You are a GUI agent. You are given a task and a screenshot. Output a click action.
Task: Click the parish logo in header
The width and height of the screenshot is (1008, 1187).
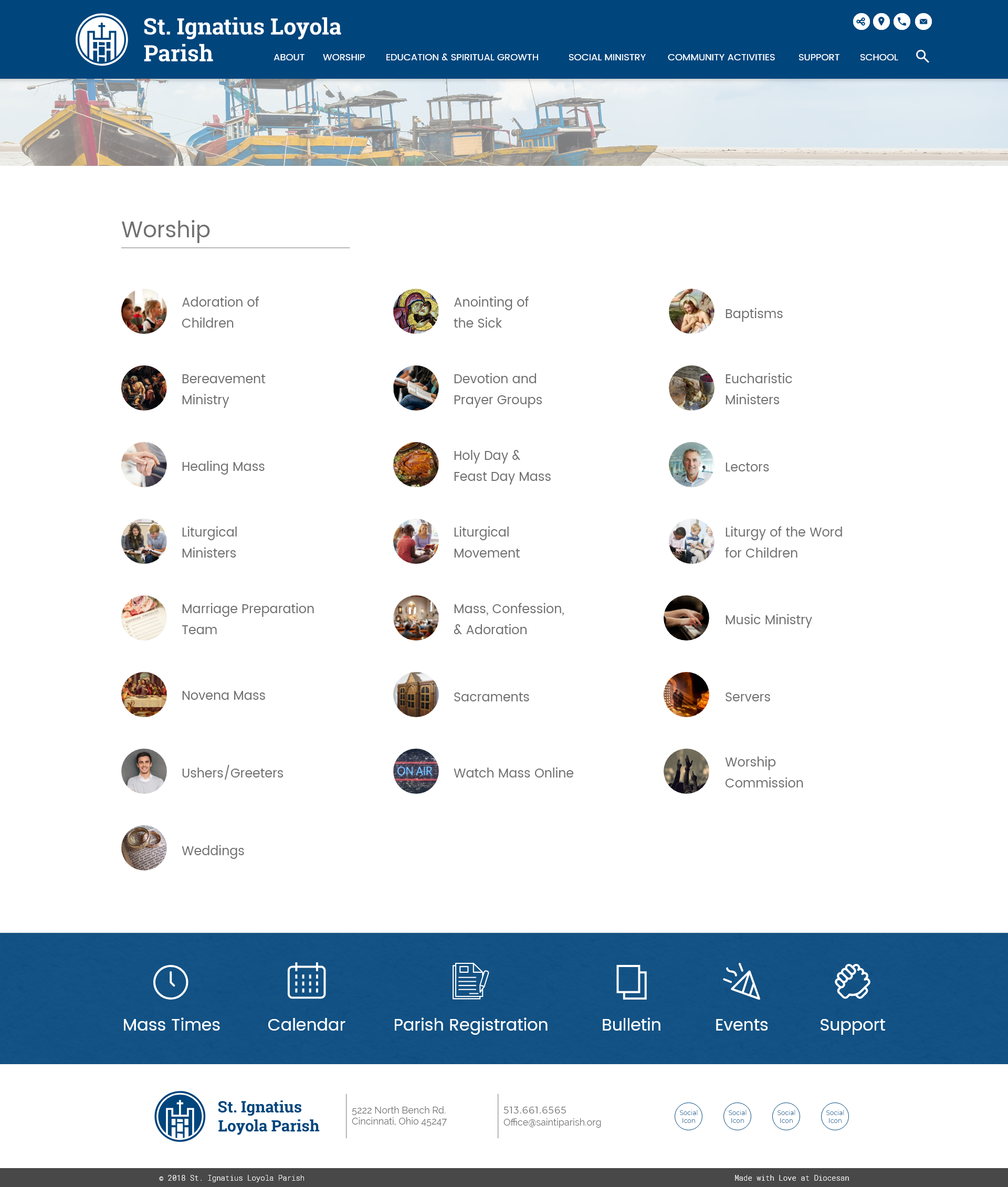click(102, 40)
